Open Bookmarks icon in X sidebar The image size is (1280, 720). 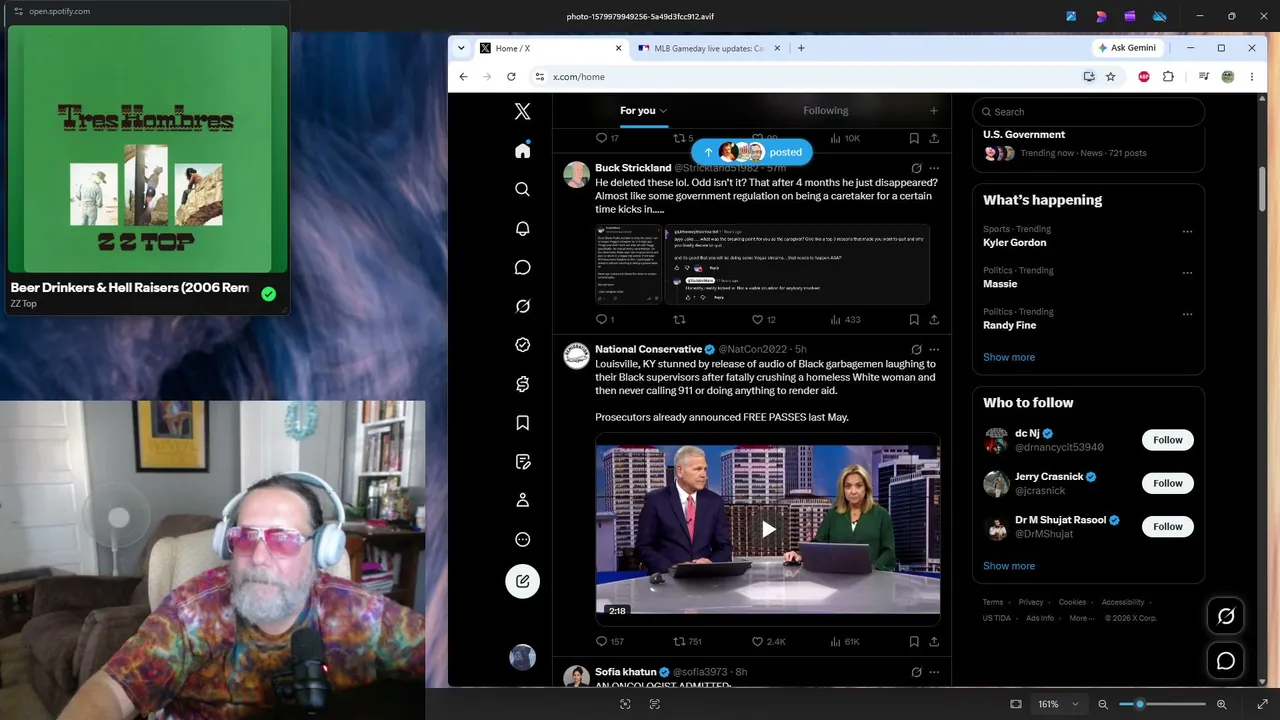[x=522, y=423]
